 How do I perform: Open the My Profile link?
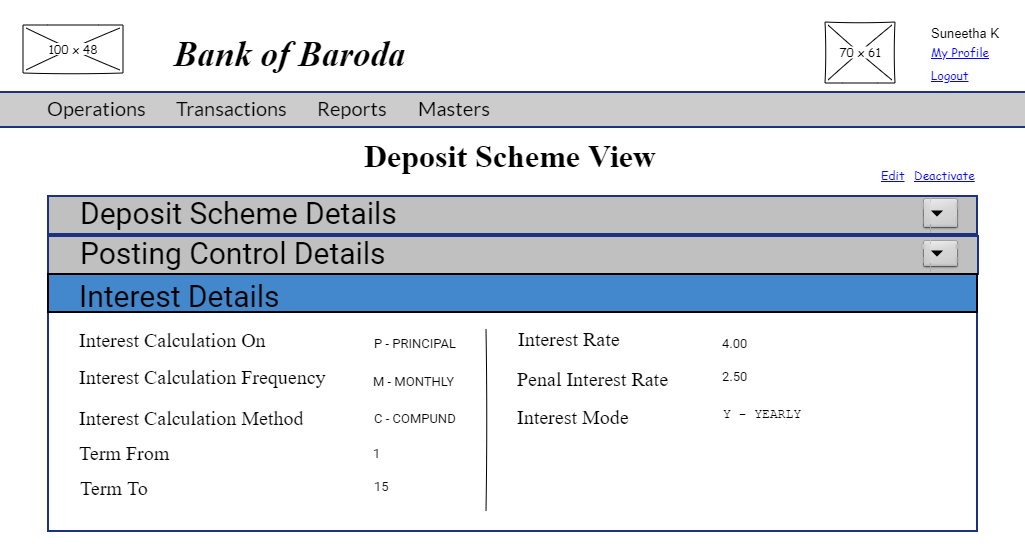960,53
